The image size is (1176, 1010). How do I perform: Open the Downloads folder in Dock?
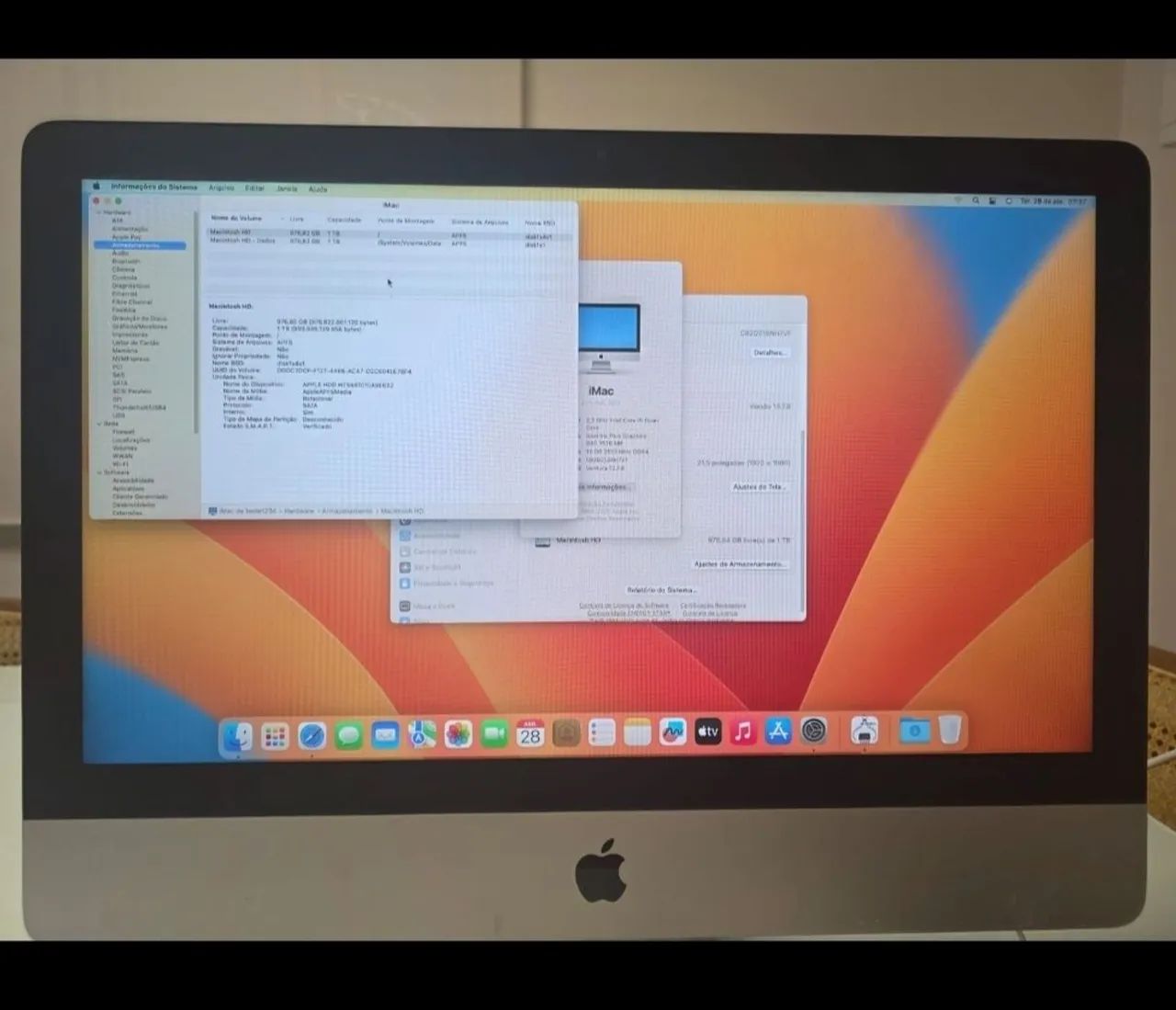pos(914,731)
